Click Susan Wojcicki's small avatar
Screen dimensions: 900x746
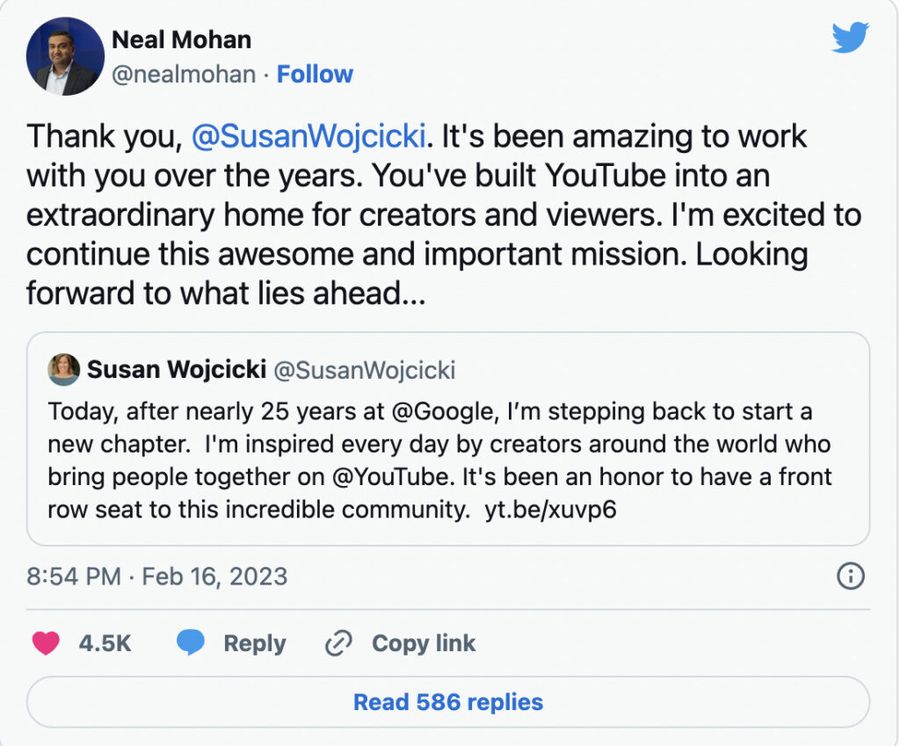pyautogui.click(x=64, y=369)
